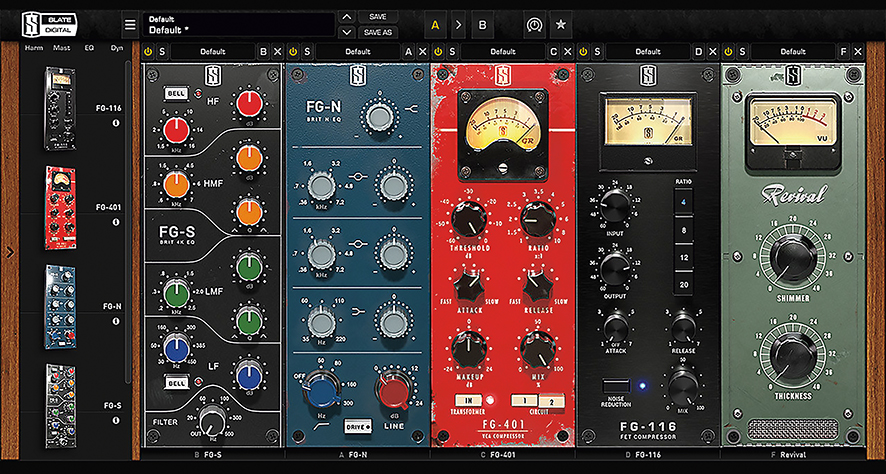The image size is (886, 474).
Task: Open the FG-S Default preset dropdown
Action: click(x=213, y=52)
